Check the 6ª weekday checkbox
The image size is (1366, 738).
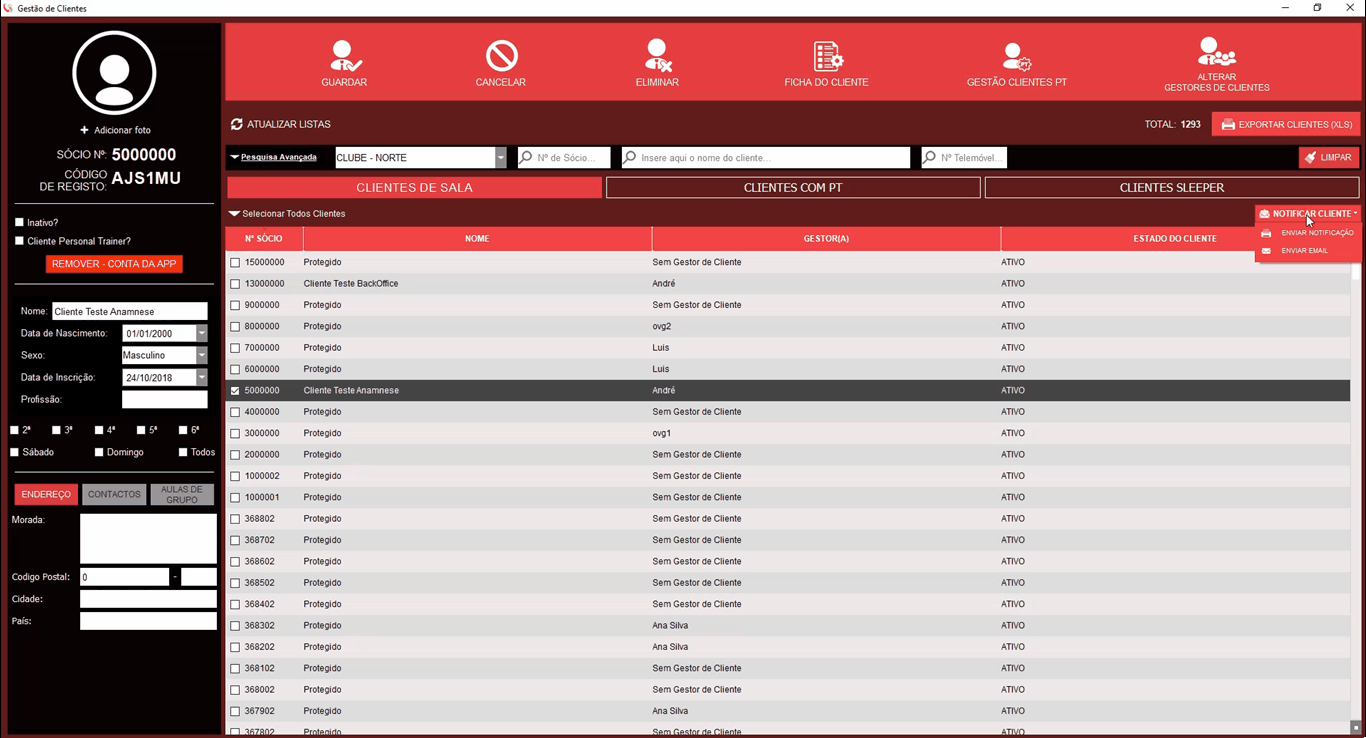[x=183, y=430]
